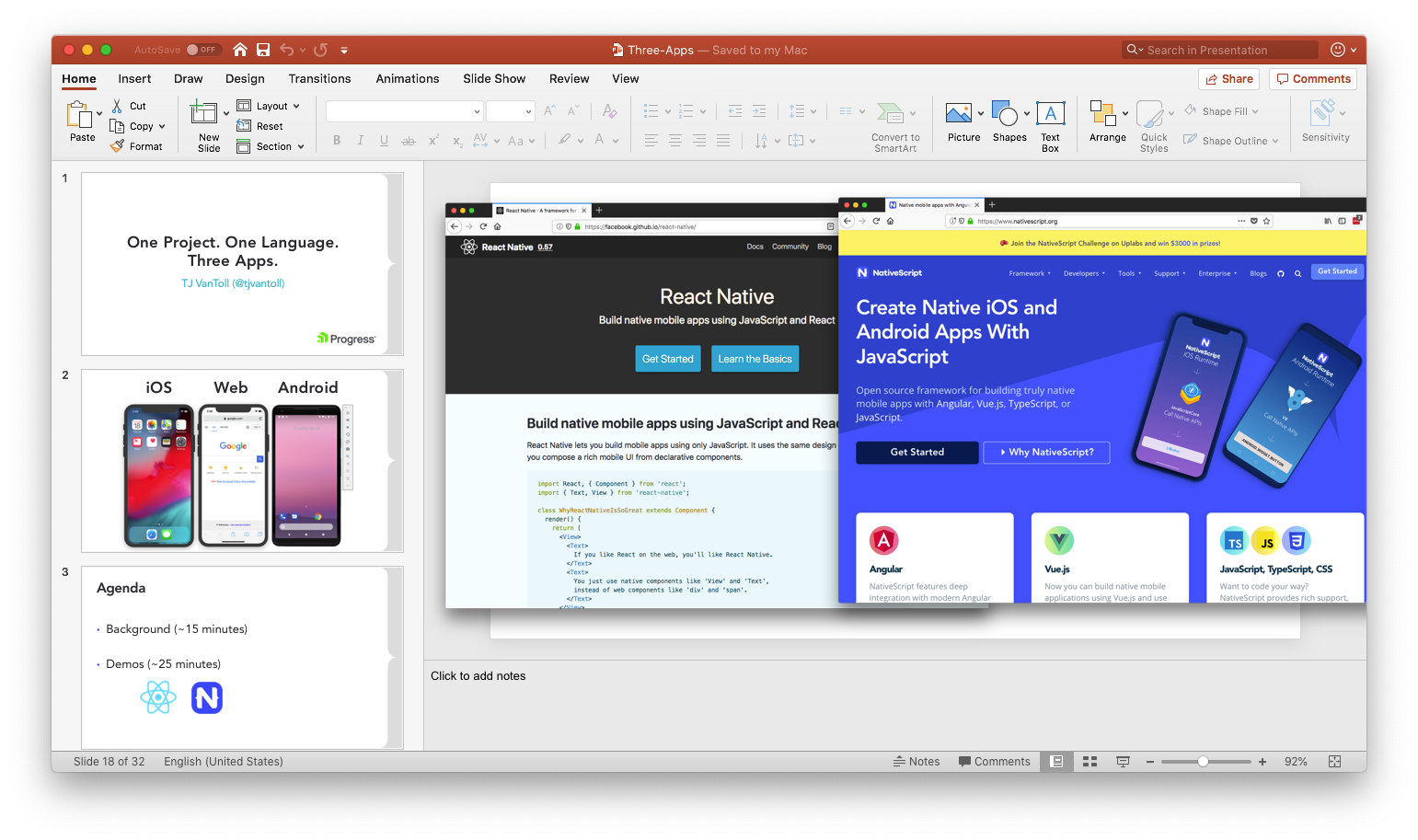
Task: Click the Copy icon
Action: pyautogui.click(x=117, y=126)
